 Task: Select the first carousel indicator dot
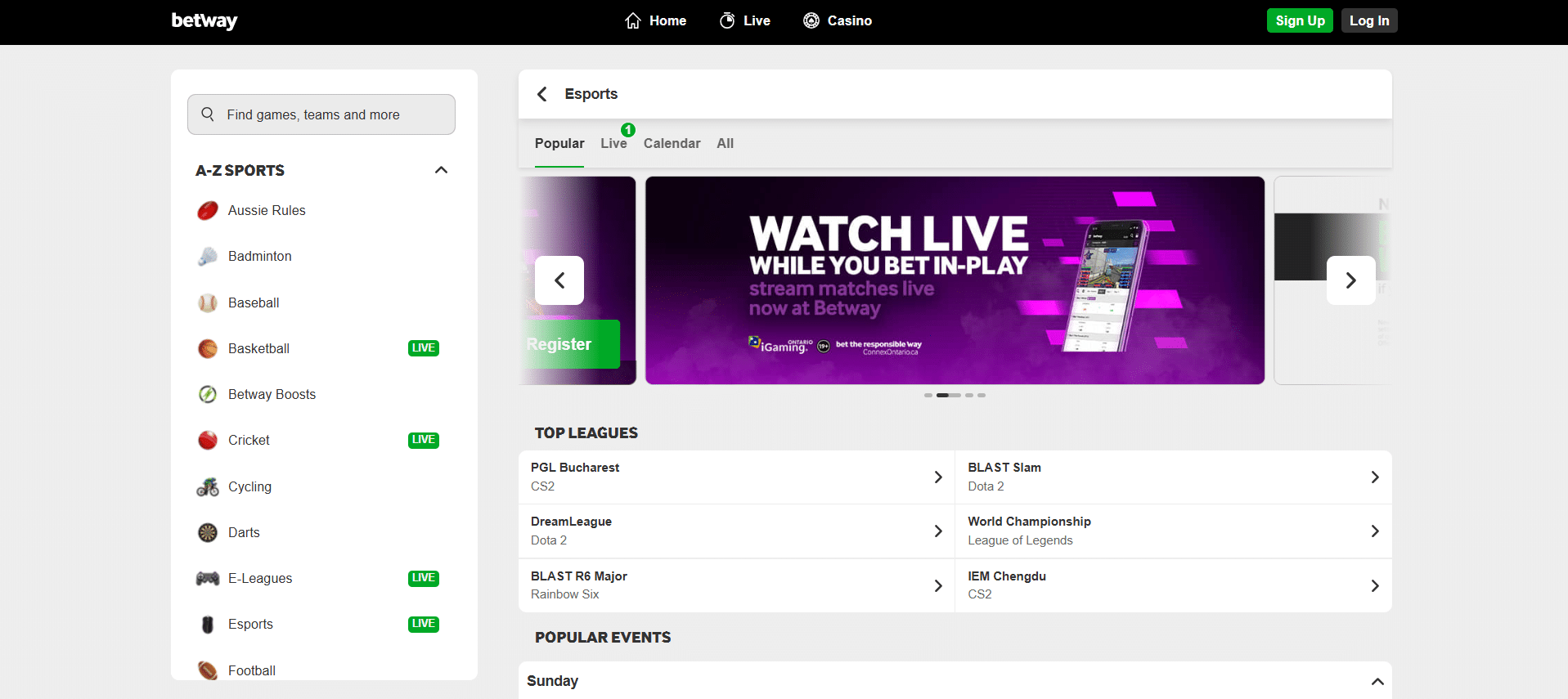pyautogui.click(x=928, y=395)
